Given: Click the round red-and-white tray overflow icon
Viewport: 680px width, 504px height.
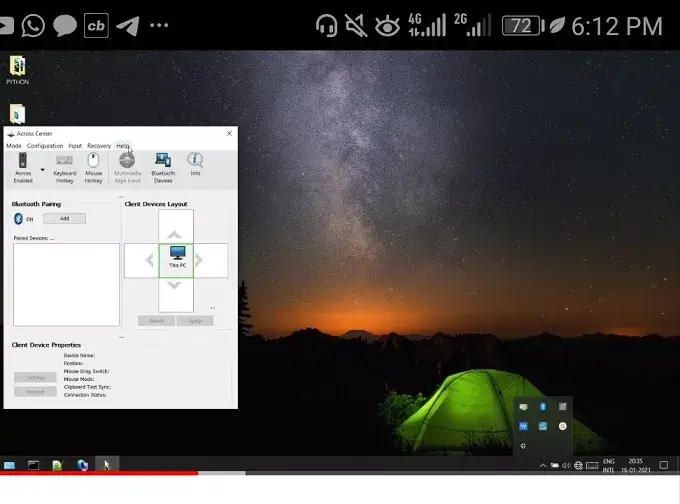Looking at the screenshot, I should click(x=562, y=426).
